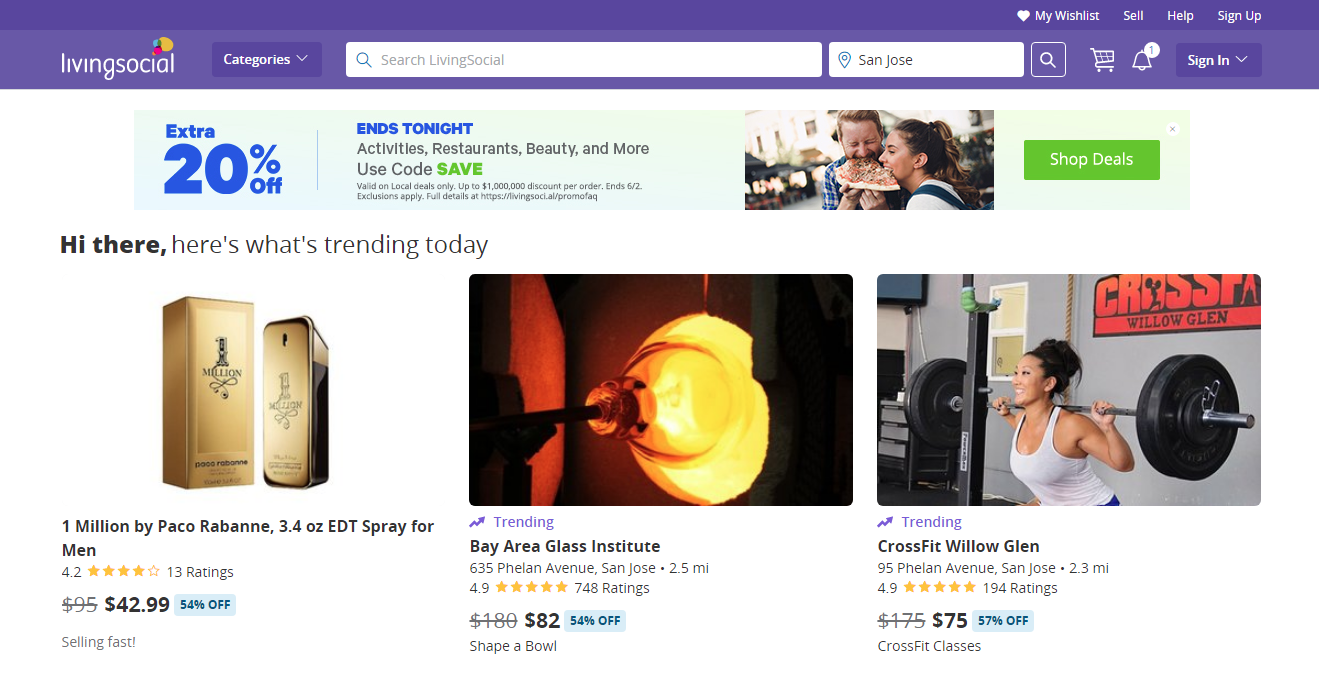
Task: Expand the Categories dropdown
Action: (x=266, y=60)
